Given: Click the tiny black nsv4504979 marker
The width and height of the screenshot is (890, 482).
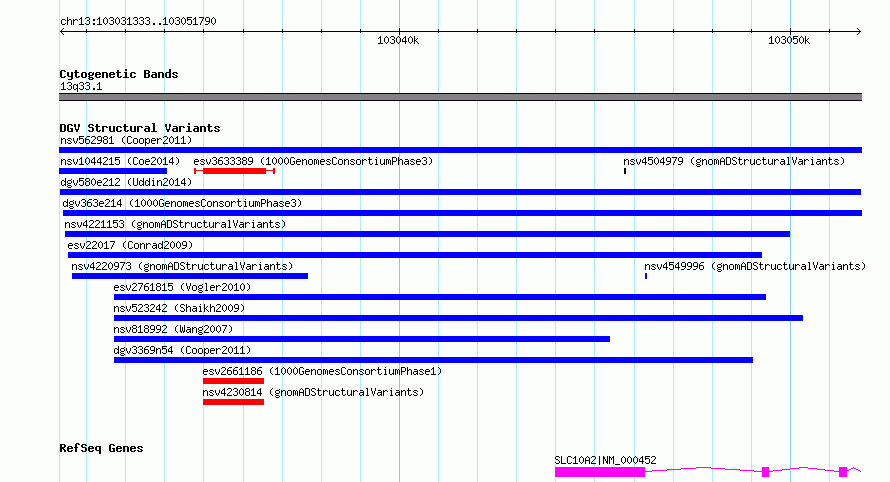Looking at the screenshot, I should click(625, 171).
